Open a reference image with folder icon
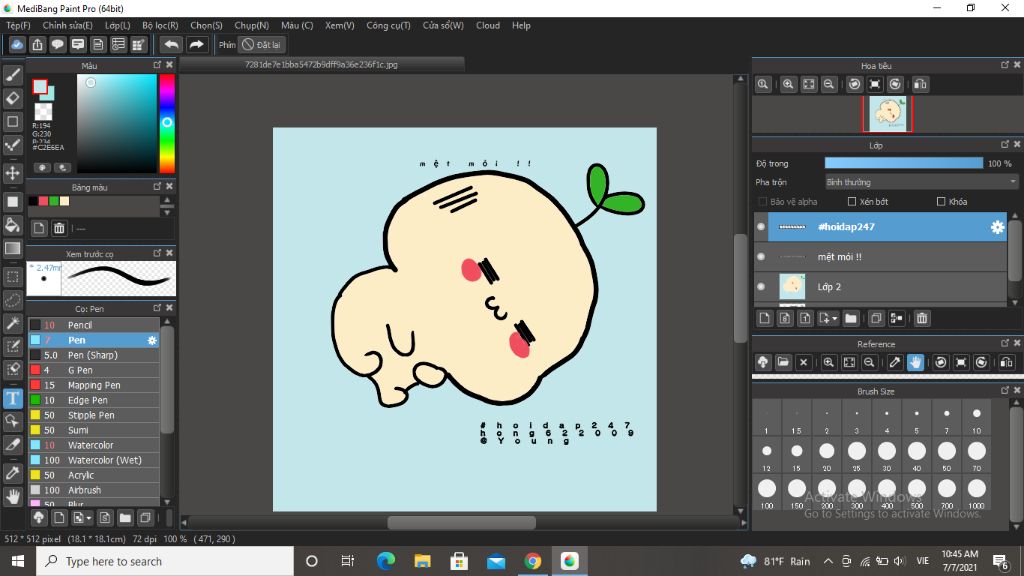1024x576 pixels. 783,362
